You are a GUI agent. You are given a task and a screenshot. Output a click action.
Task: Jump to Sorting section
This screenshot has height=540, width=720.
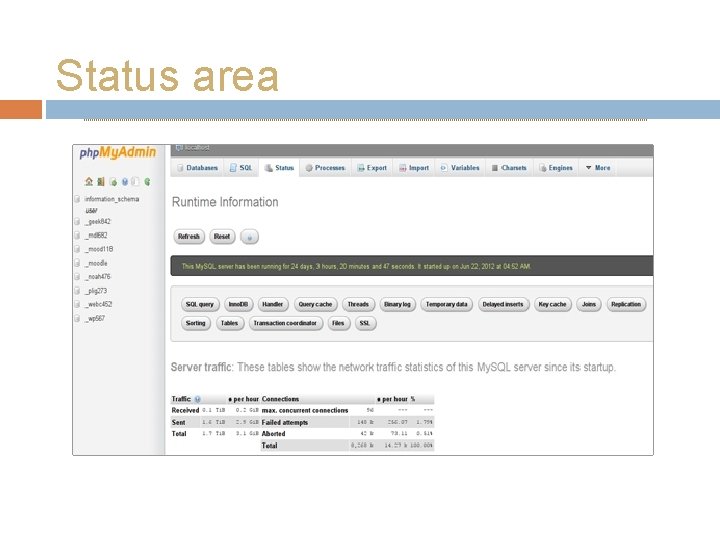(196, 323)
